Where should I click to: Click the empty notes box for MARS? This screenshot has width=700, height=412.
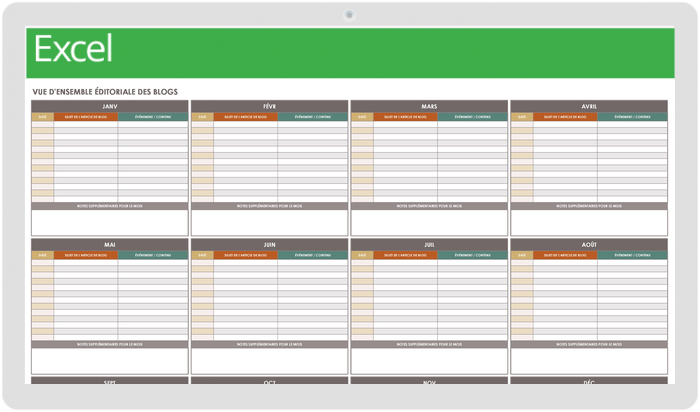click(429, 223)
